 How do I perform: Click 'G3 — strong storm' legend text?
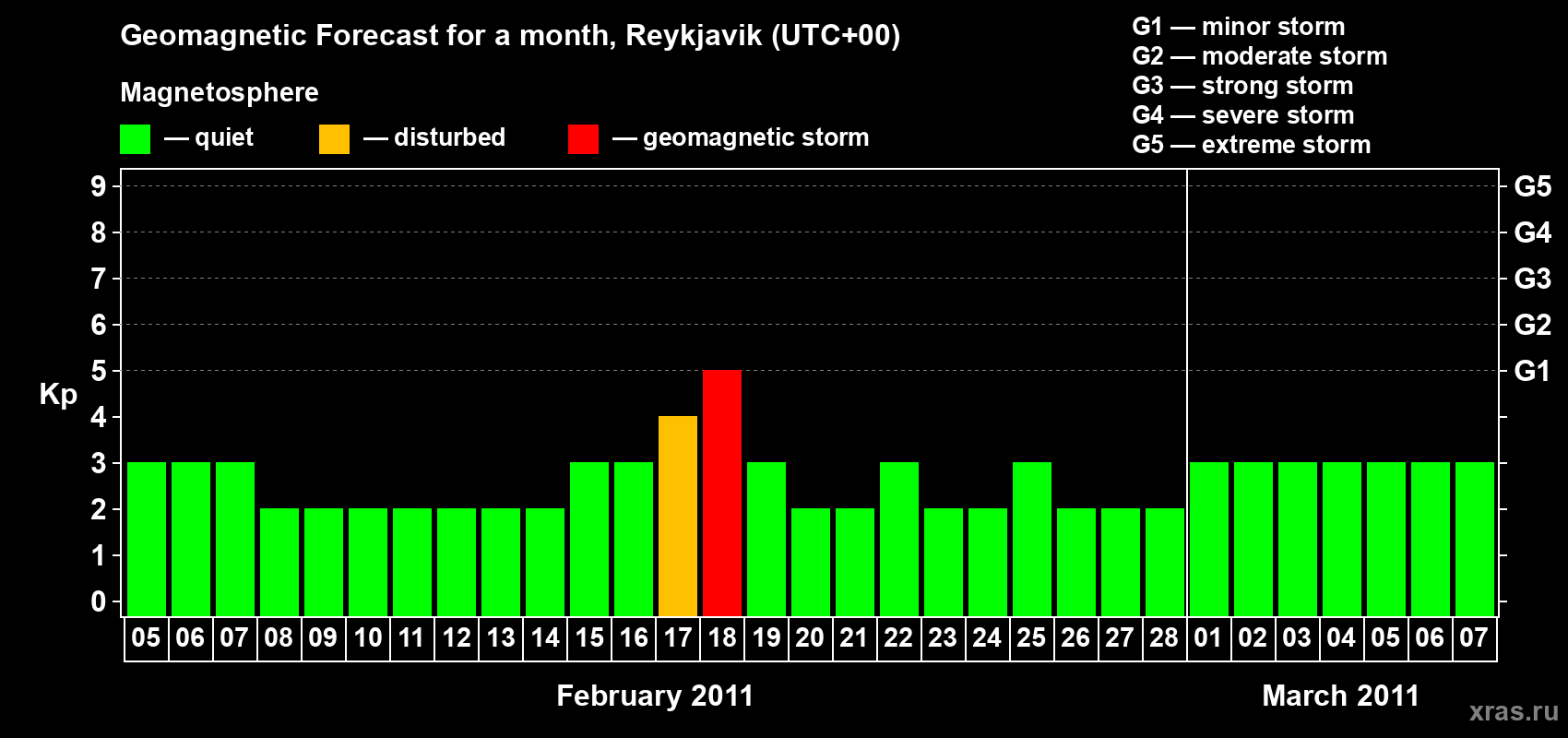(x=1242, y=86)
